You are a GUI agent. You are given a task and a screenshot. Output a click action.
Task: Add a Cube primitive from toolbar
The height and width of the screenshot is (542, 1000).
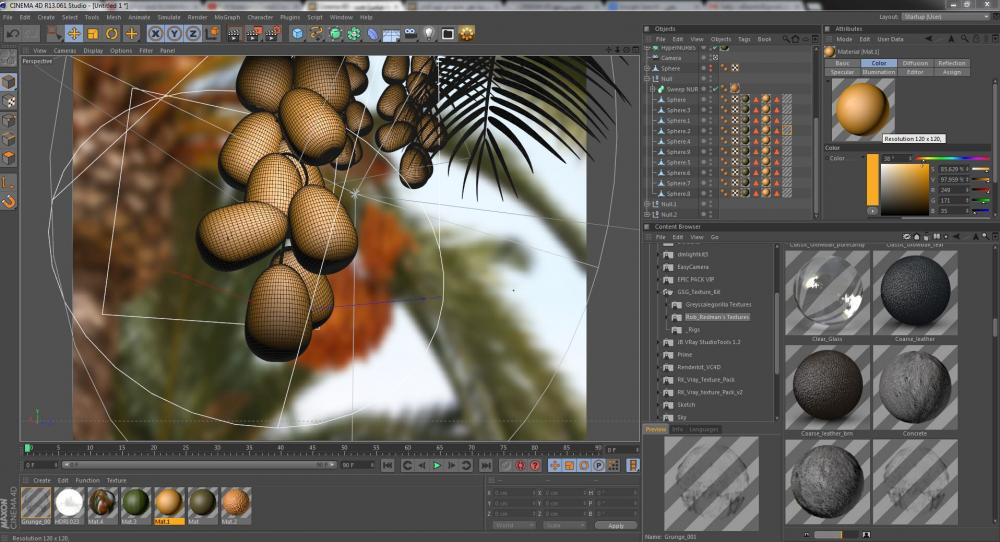297,33
